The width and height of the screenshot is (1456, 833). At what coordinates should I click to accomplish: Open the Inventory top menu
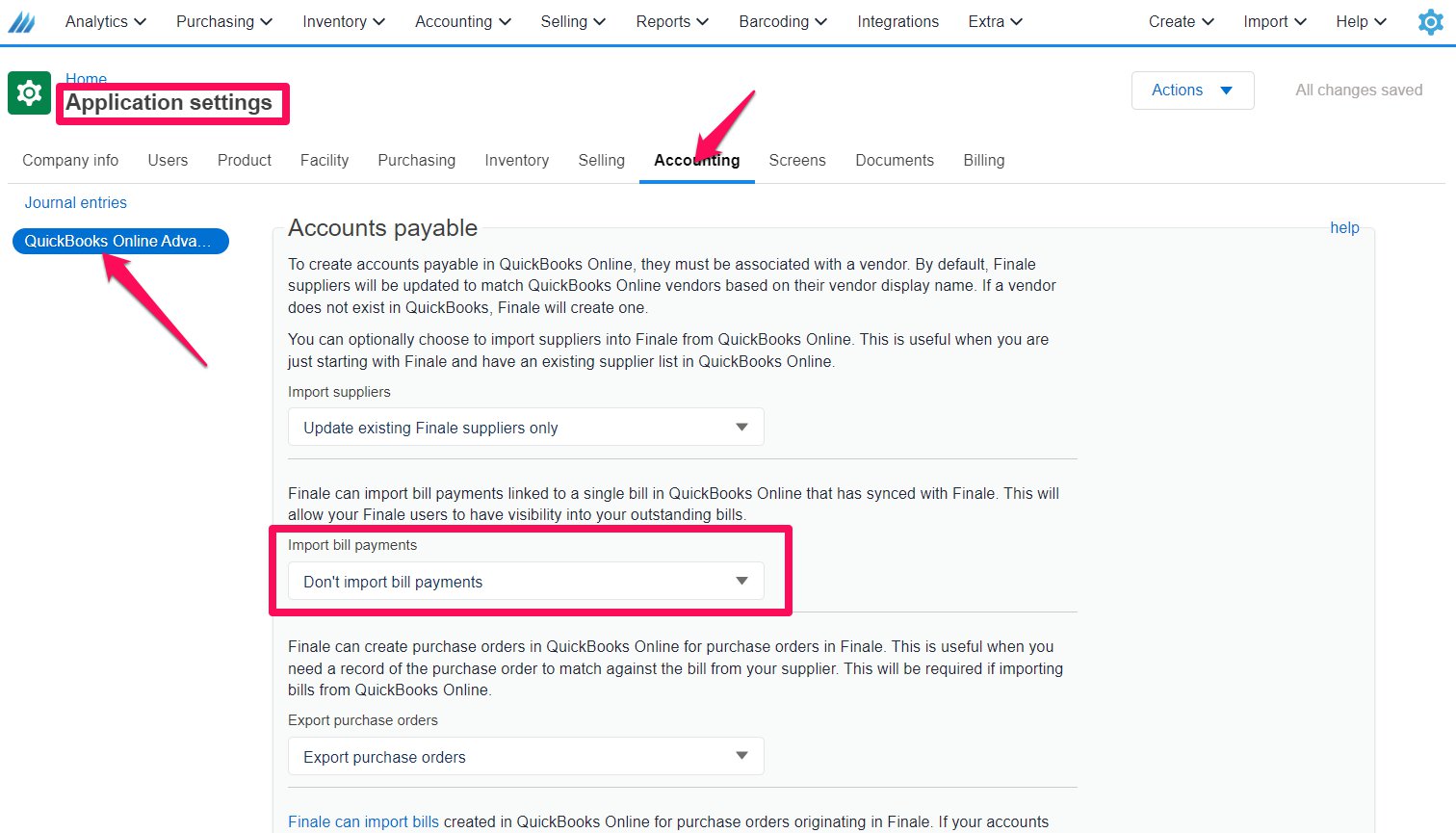click(344, 21)
